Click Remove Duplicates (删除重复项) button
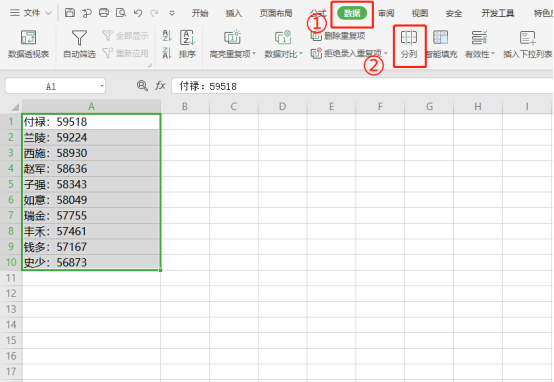Viewport: 554px width, 382px height. click(338, 36)
